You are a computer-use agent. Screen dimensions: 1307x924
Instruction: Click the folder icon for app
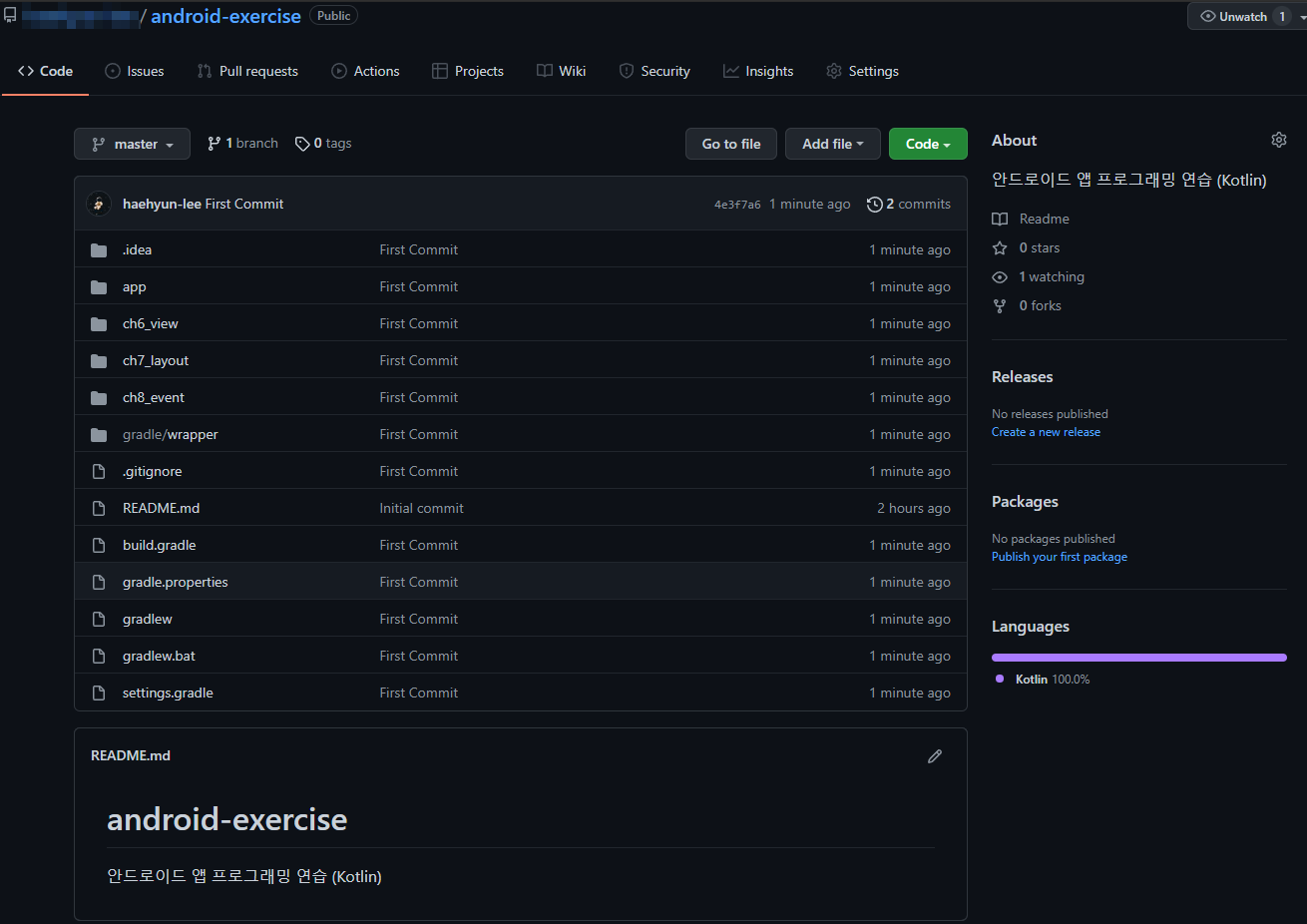tap(99, 286)
